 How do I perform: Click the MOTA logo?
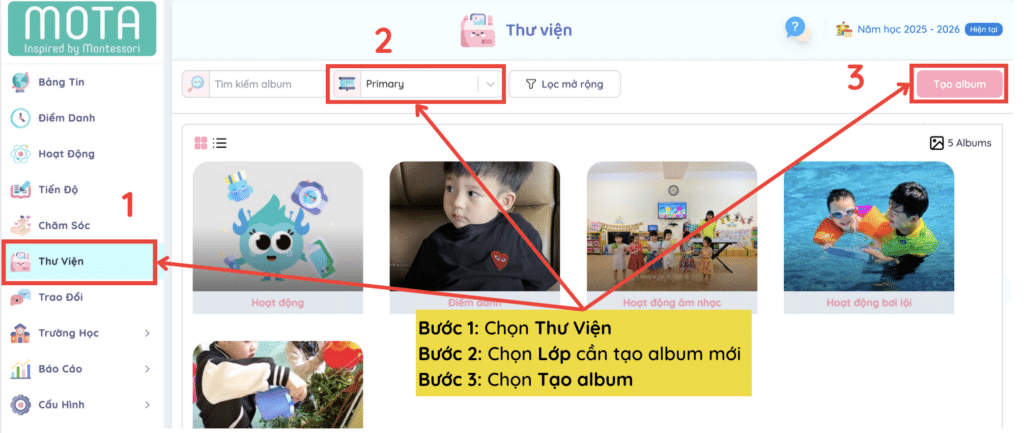click(x=82, y=29)
